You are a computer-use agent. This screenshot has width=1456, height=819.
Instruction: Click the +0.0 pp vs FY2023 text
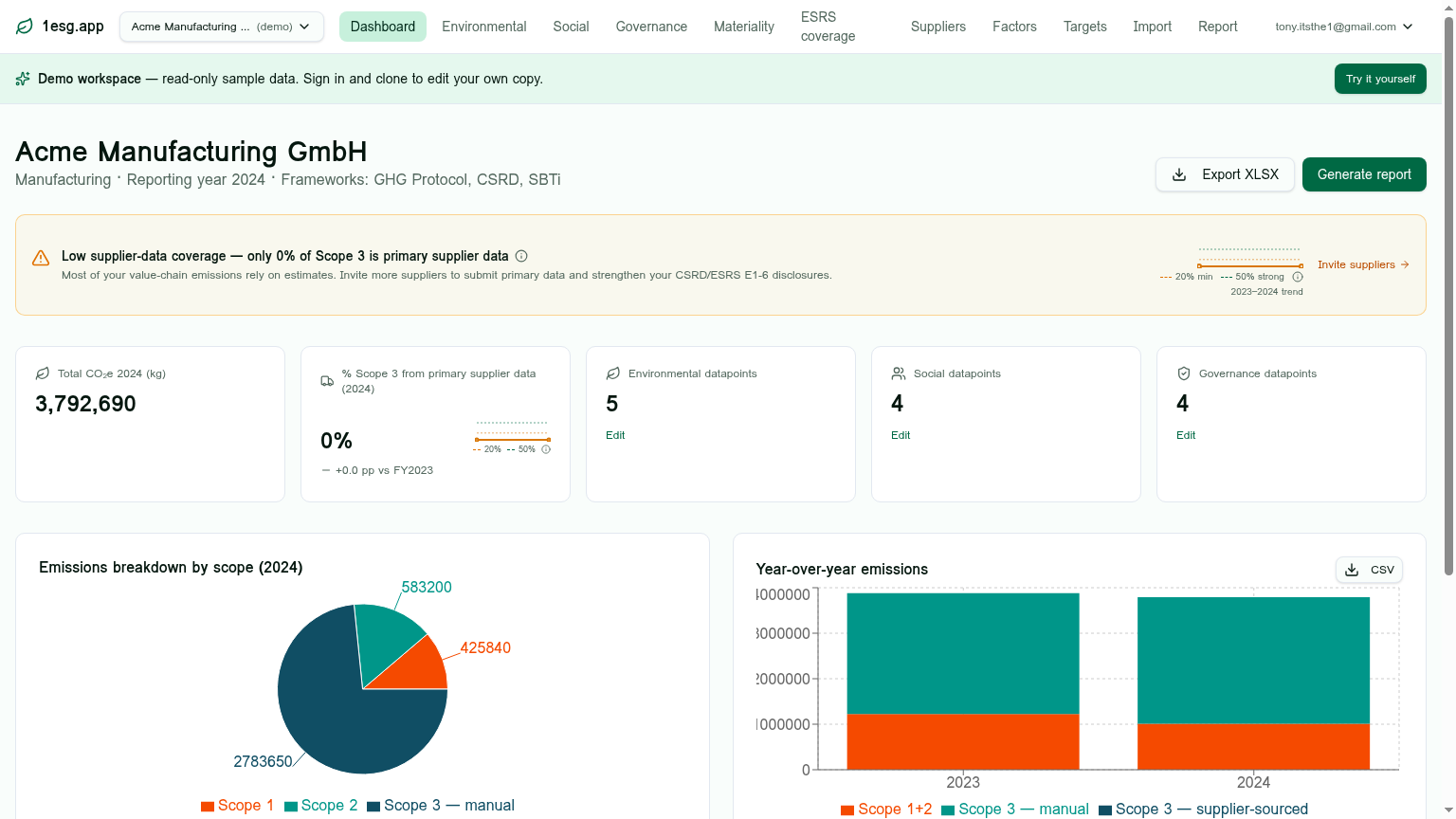tap(384, 470)
